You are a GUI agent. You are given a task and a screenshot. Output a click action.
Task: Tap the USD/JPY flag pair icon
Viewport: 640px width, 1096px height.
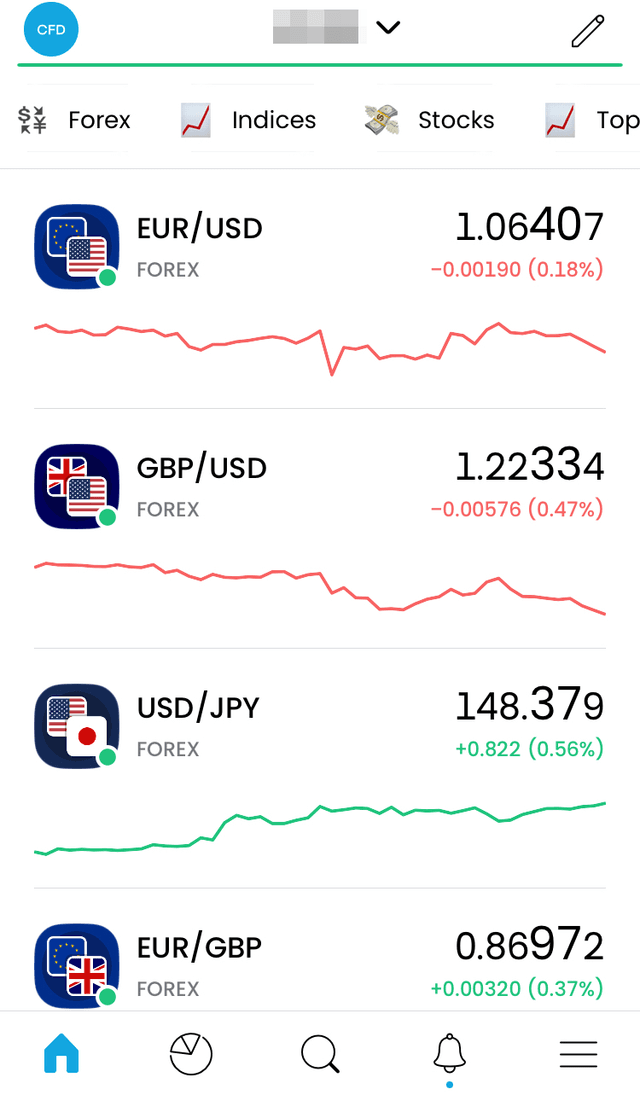pos(76,726)
